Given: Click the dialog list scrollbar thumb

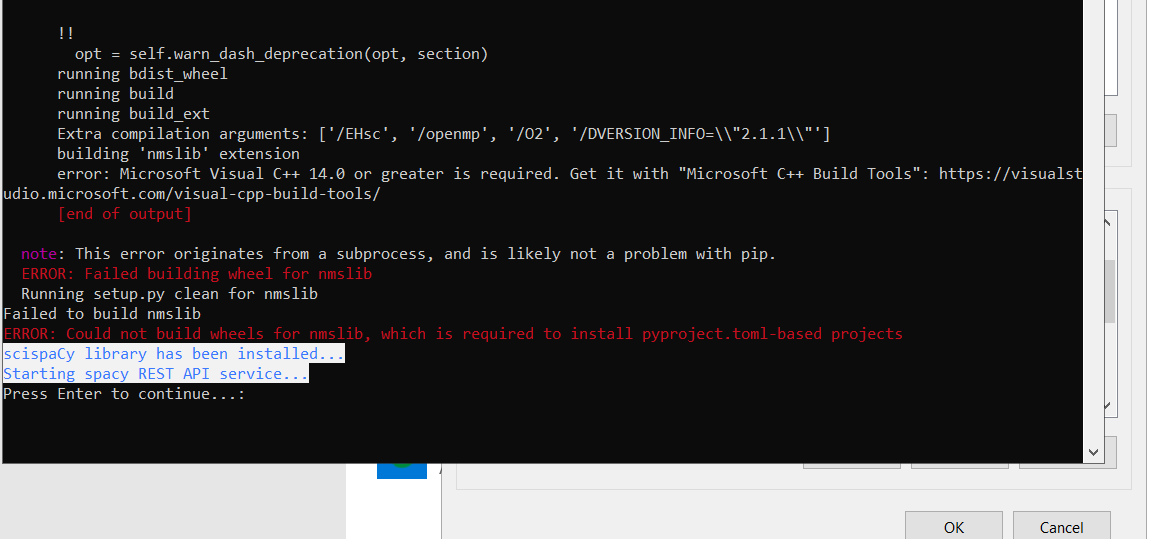Looking at the screenshot, I should [x=1109, y=291].
